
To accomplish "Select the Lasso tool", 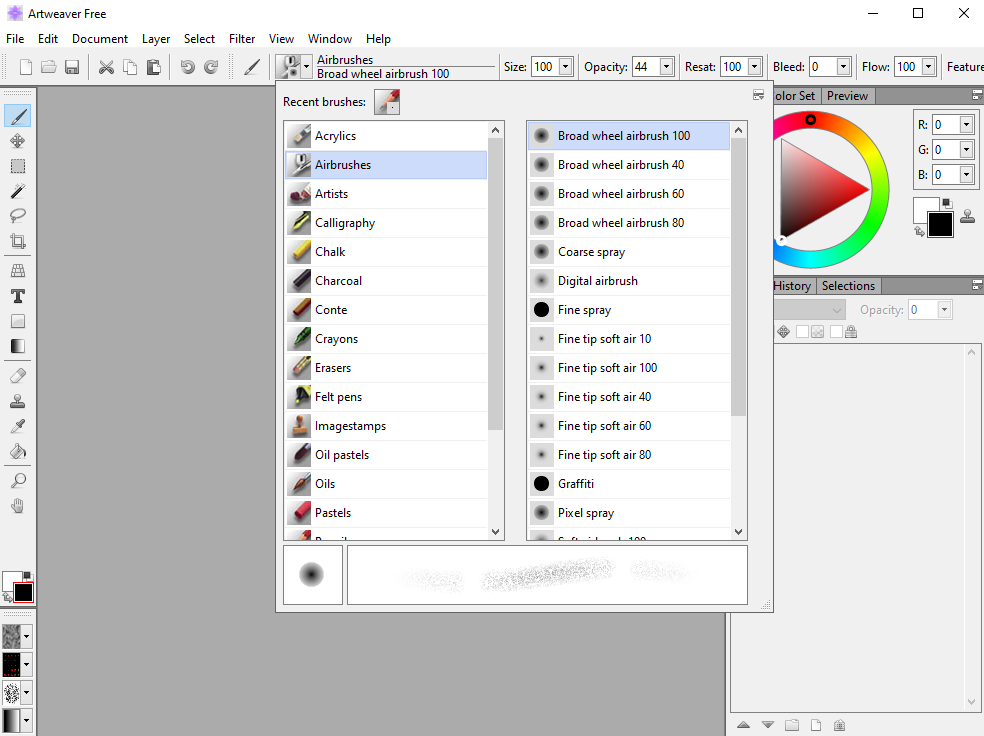I will pos(18,216).
